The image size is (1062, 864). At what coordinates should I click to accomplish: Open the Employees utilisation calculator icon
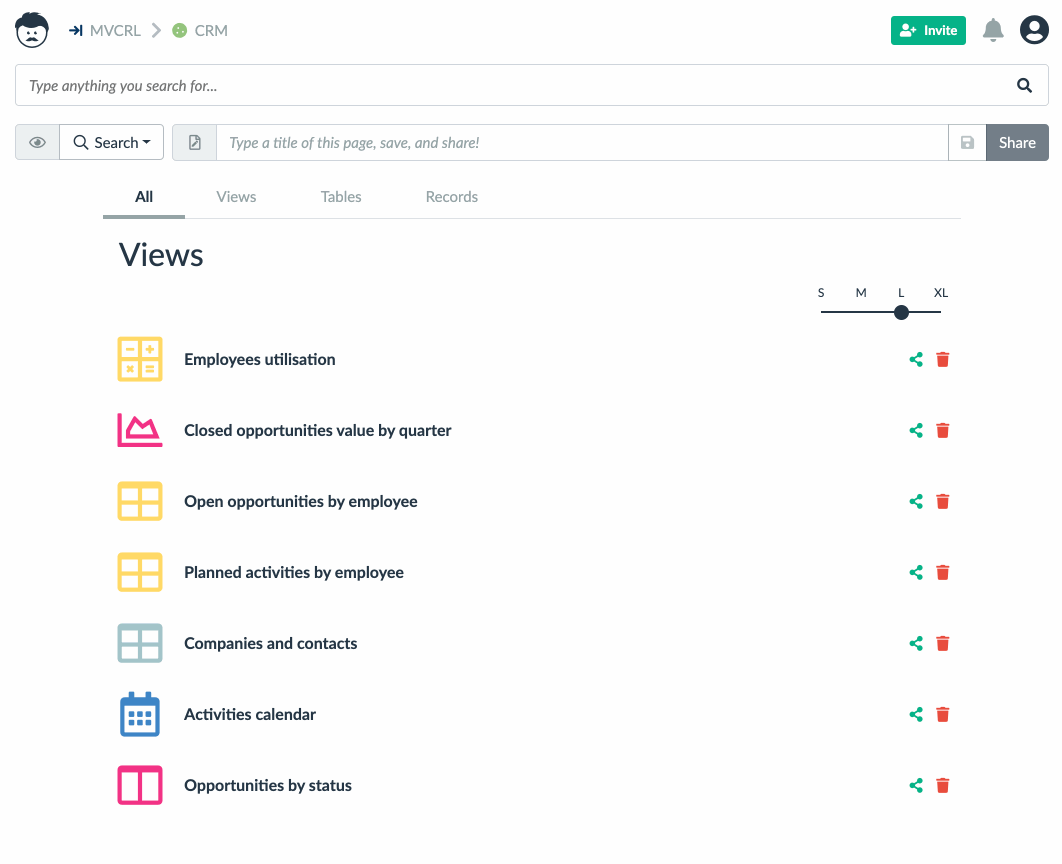pos(140,359)
